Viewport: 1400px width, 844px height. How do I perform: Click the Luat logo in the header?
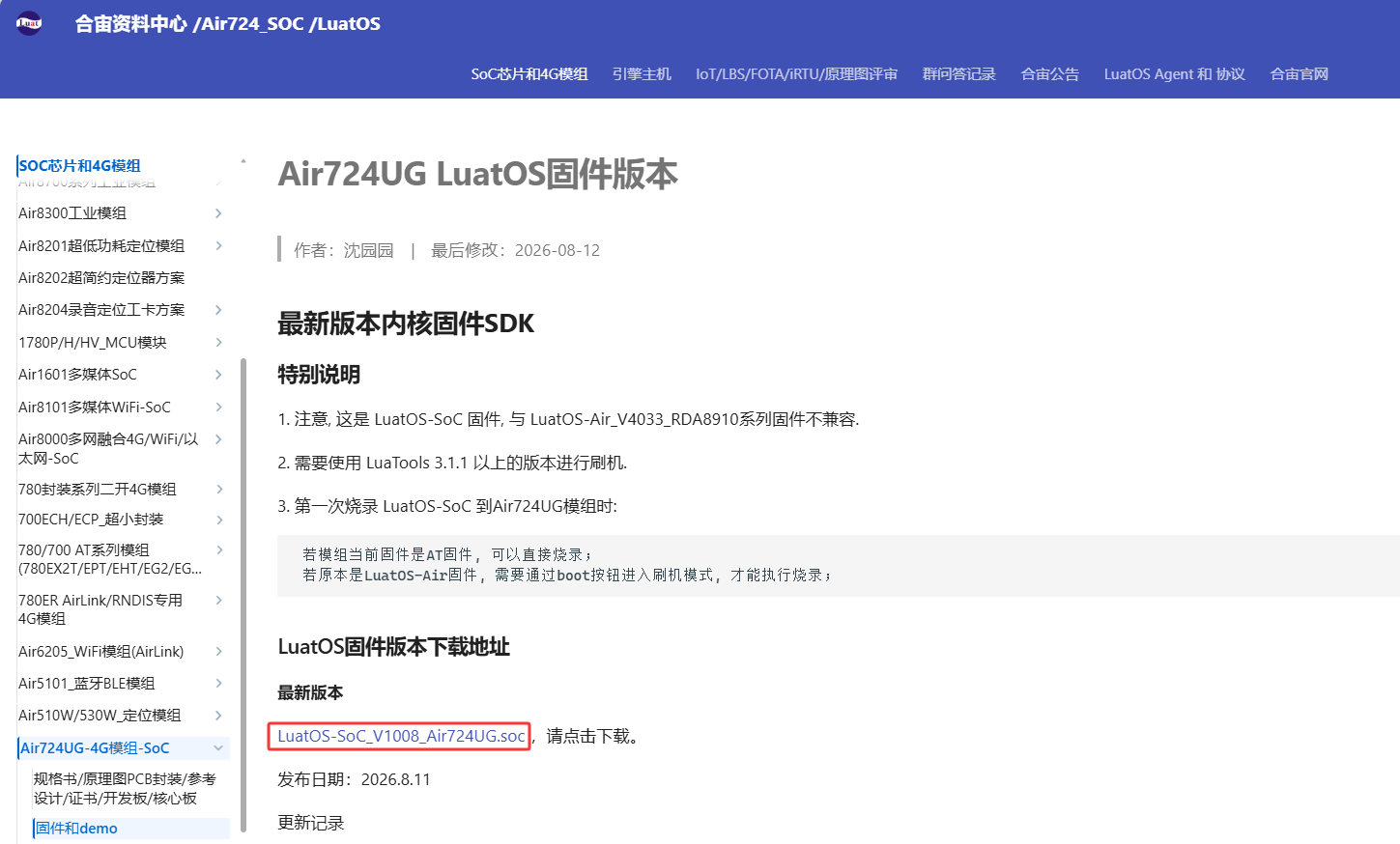point(29,23)
